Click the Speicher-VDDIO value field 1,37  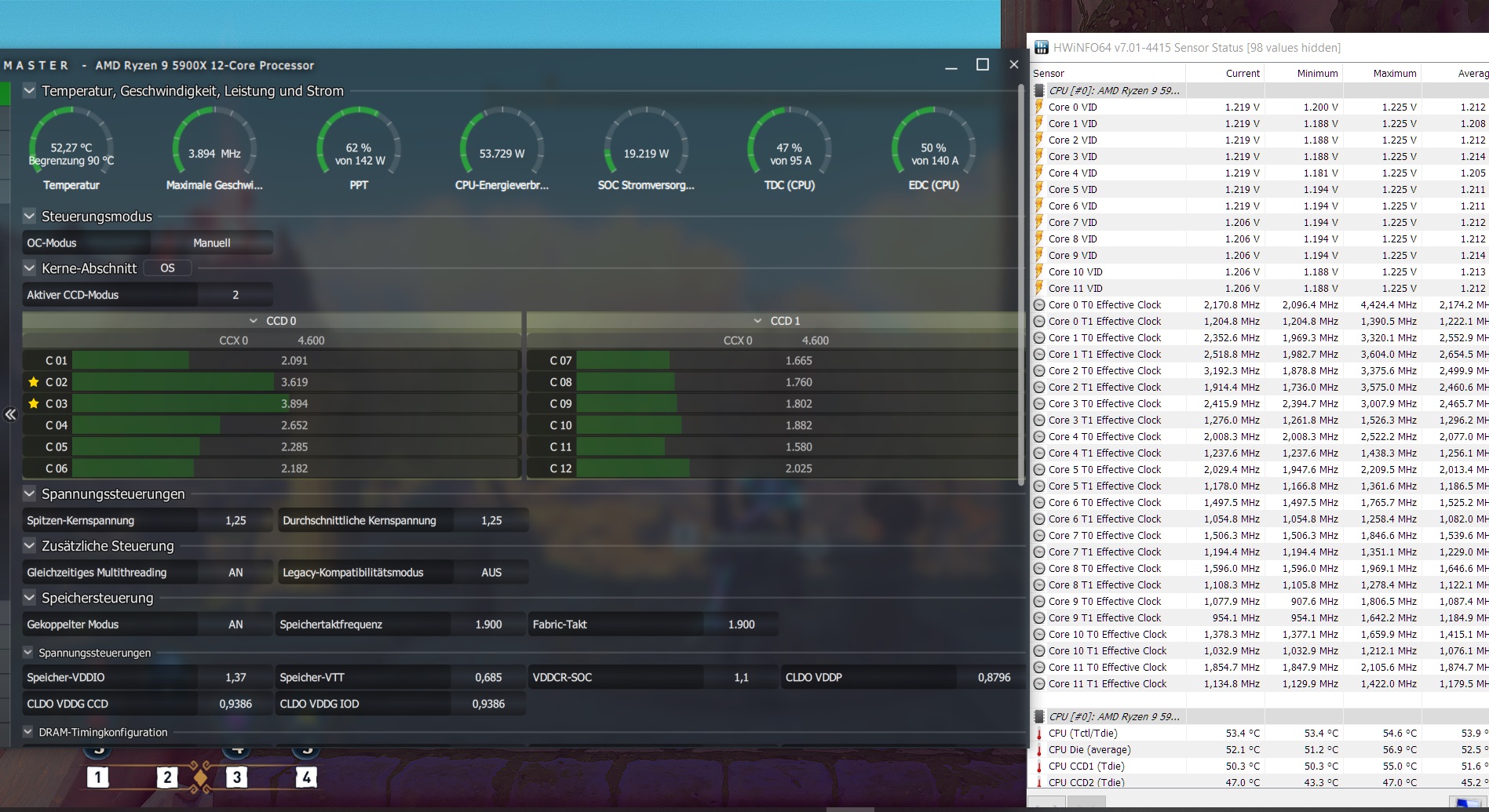(x=235, y=678)
